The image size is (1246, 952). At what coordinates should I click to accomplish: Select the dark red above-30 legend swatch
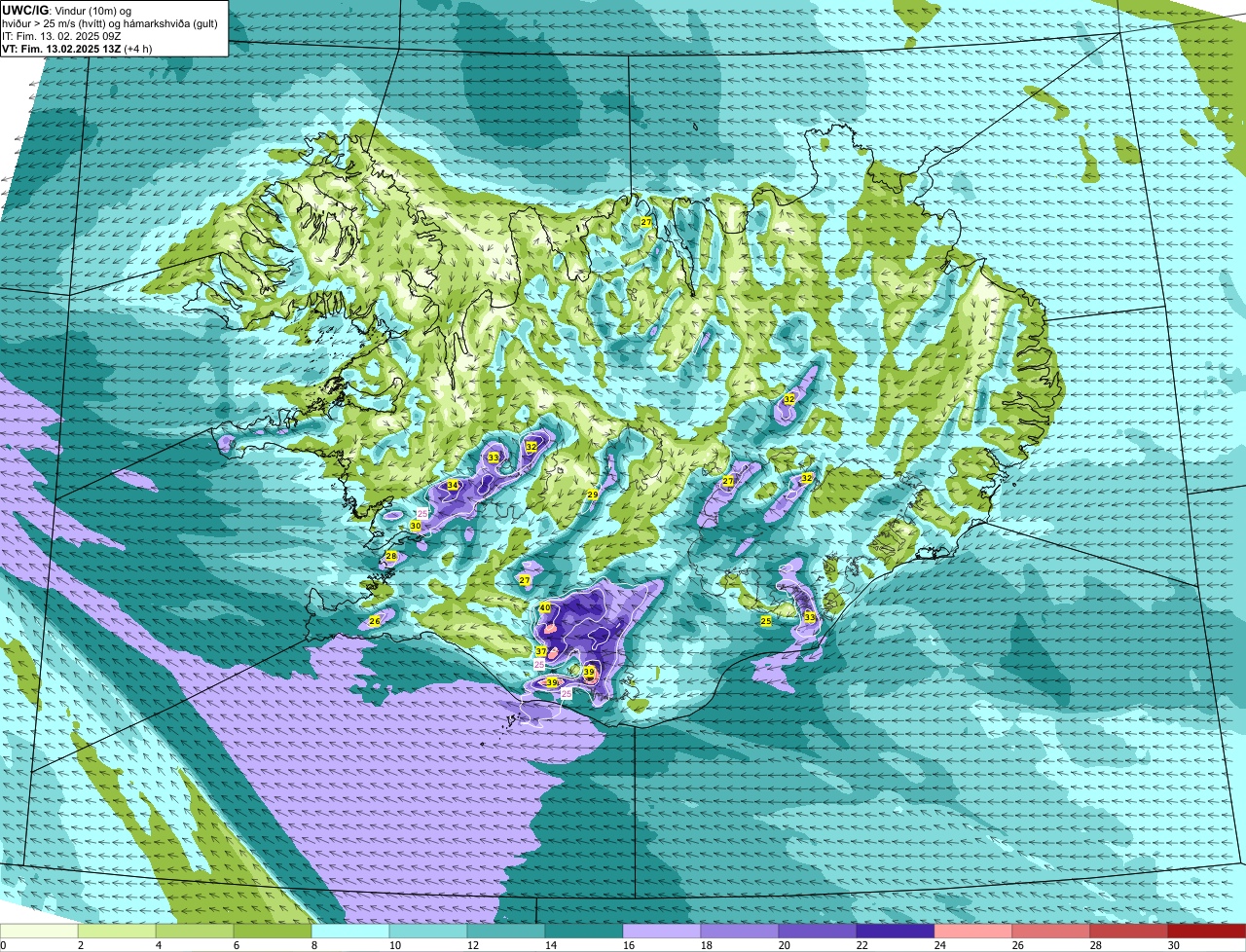coord(1207,931)
